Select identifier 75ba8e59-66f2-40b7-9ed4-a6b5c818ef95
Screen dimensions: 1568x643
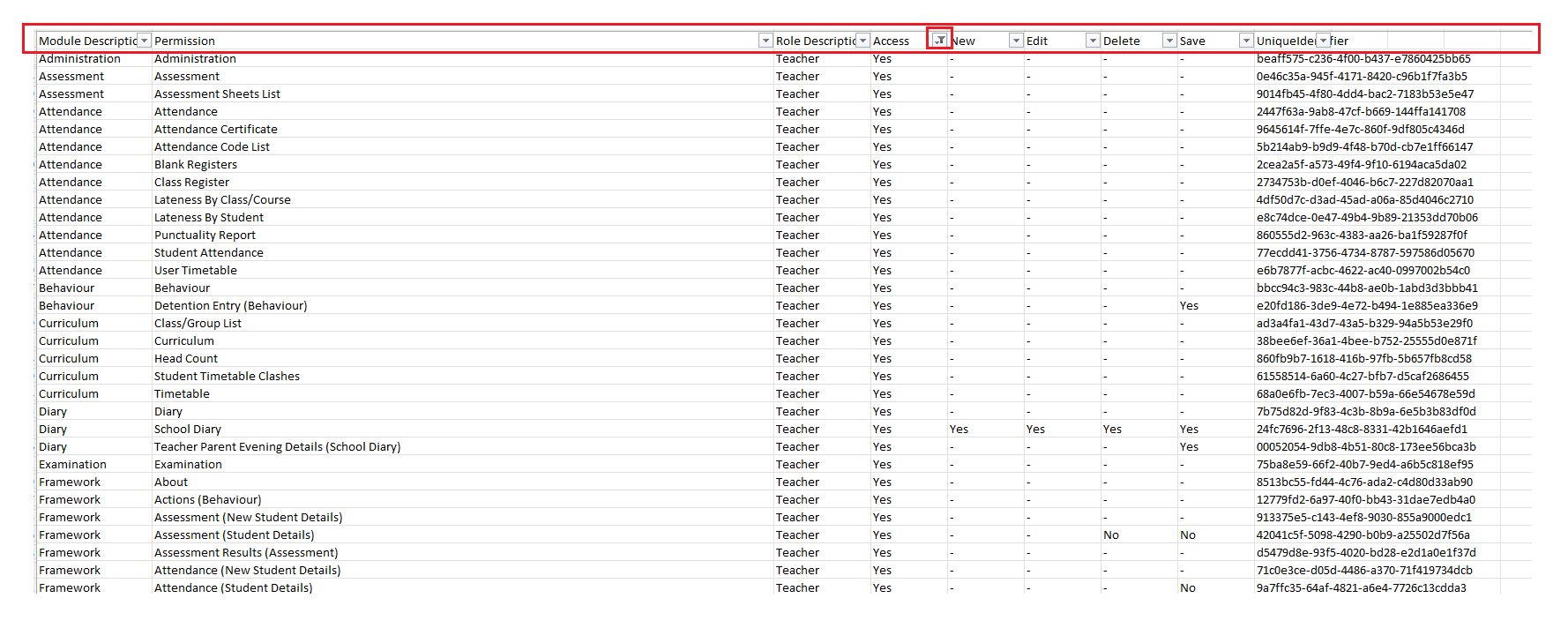point(1365,464)
